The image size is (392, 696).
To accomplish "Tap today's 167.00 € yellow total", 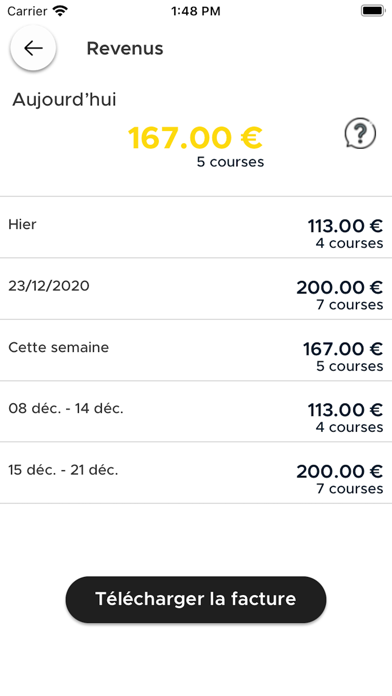I will 195,138.
